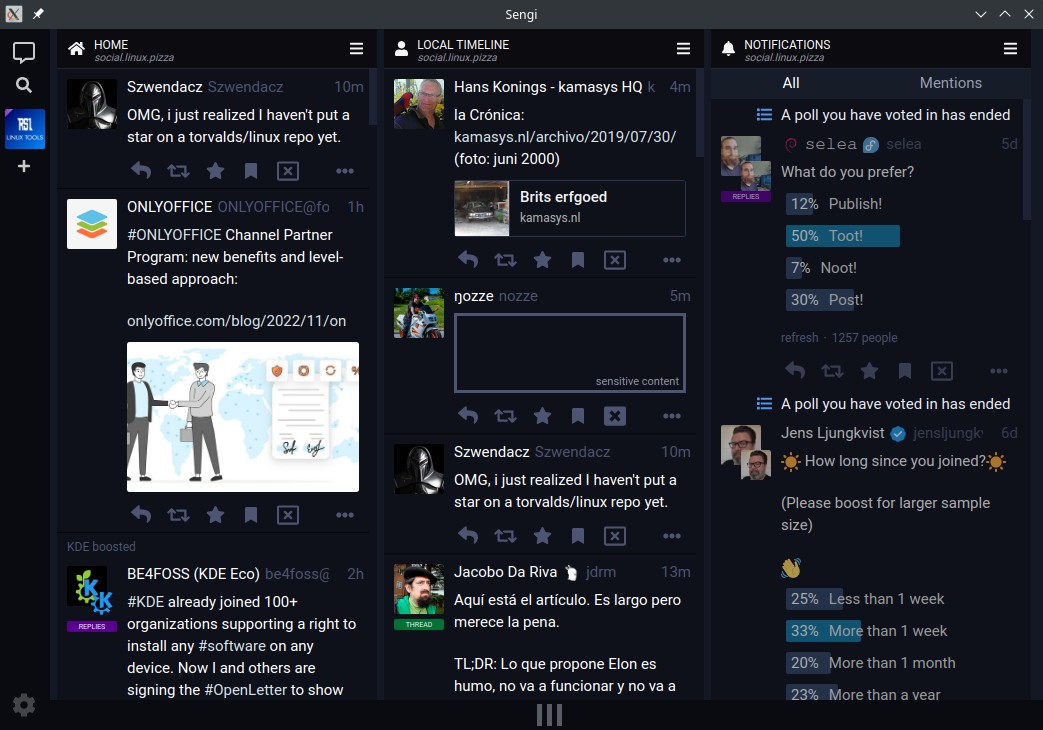The height and width of the screenshot is (730, 1043).
Task: Open Sengi settings gear
Action: (24, 705)
